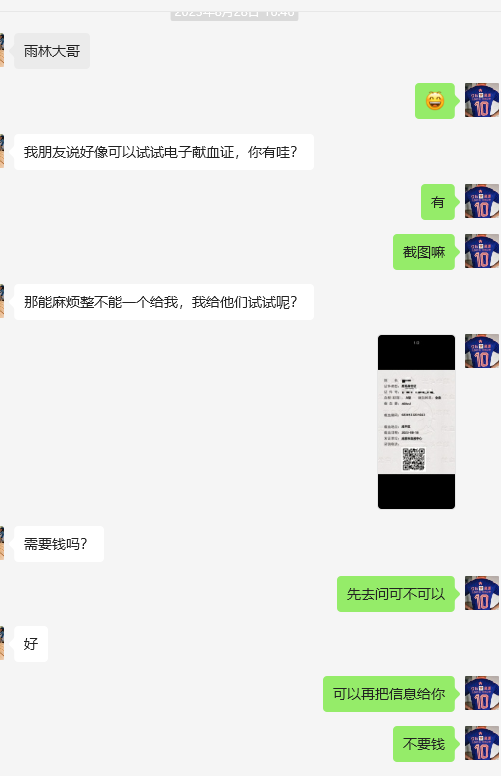Click the jersey avatar beside 不要钱
The height and width of the screenshot is (776, 501).
click(x=482, y=743)
